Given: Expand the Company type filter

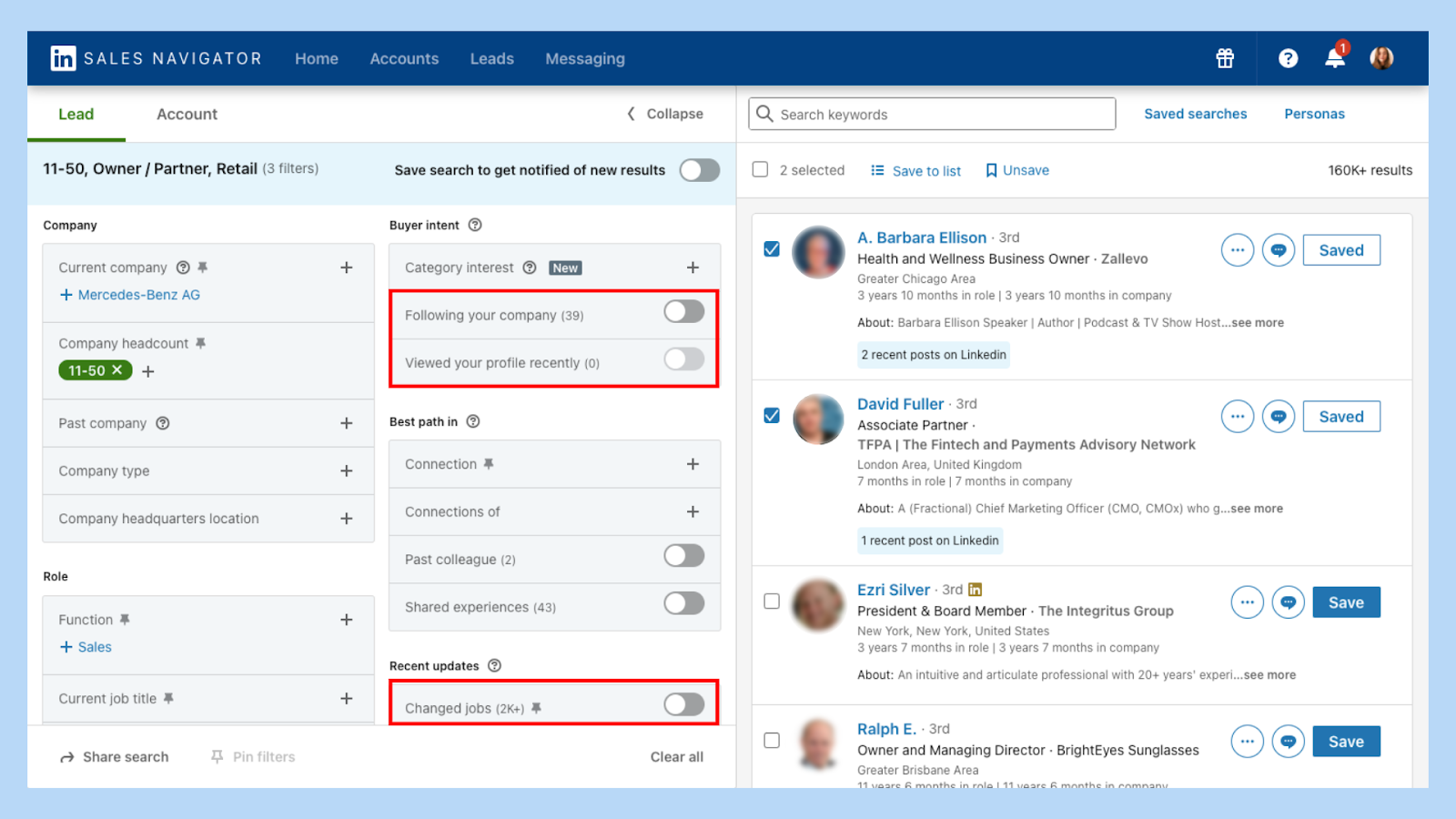Looking at the screenshot, I should tap(347, 470).
